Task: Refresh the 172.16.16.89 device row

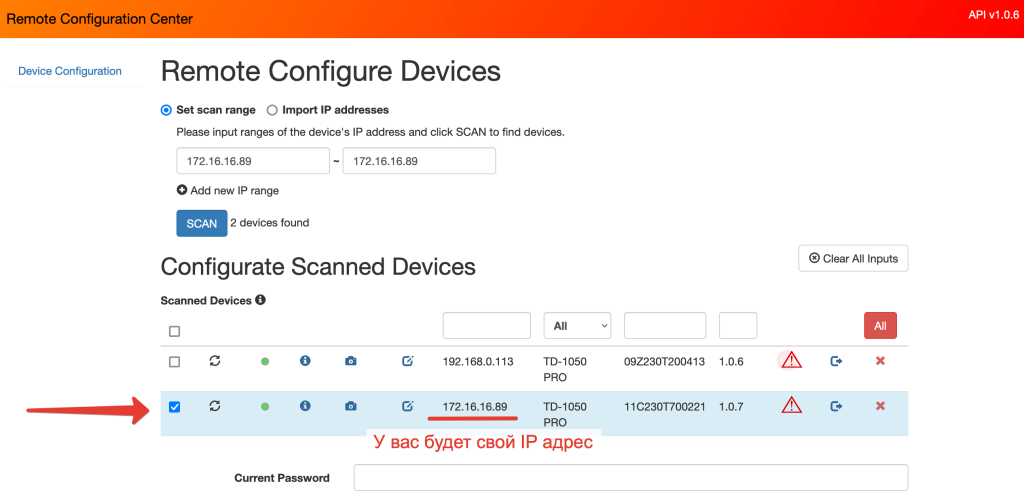Action: click(214, 406)
